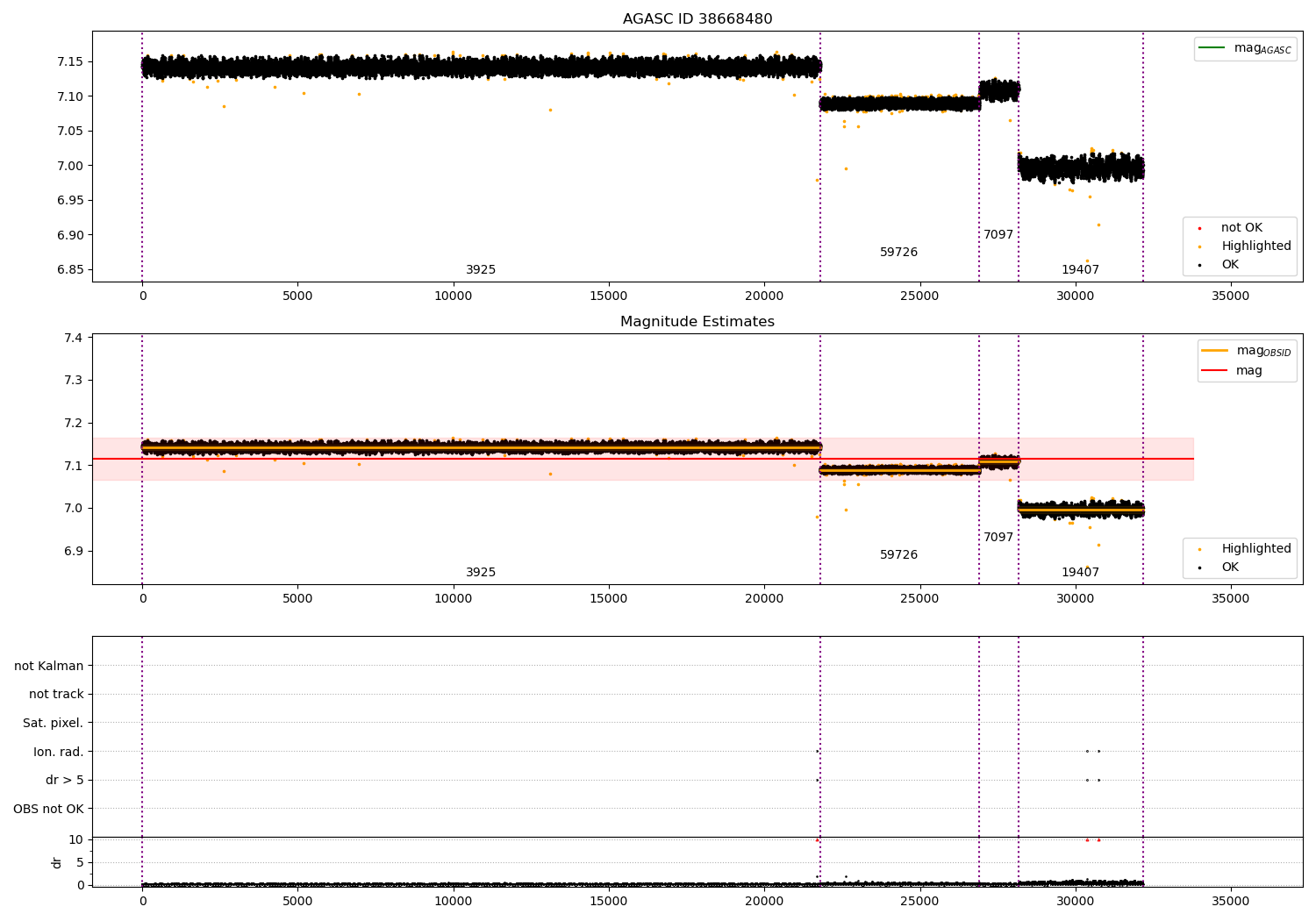Click the green mag AGASC legend line
Viewport: 1316px width, 921px height.
tap(1212, 48)
